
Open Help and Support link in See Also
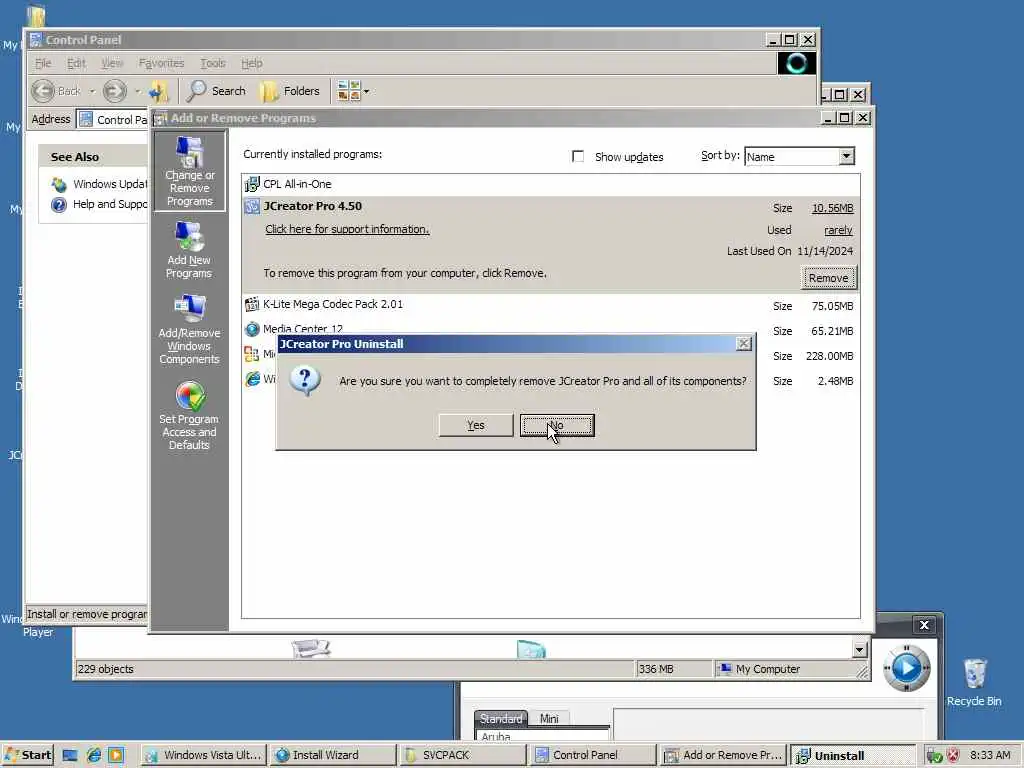(100, 204)
